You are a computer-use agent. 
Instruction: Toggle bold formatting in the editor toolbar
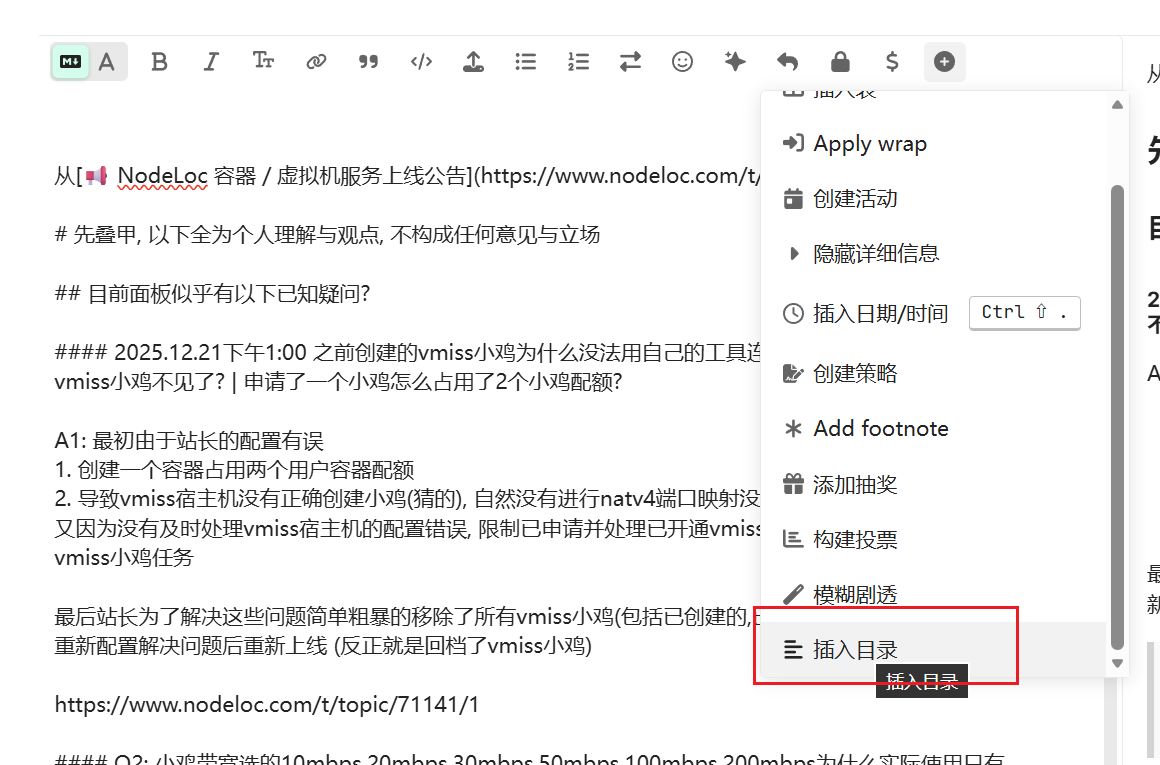(x=159, y=62)
